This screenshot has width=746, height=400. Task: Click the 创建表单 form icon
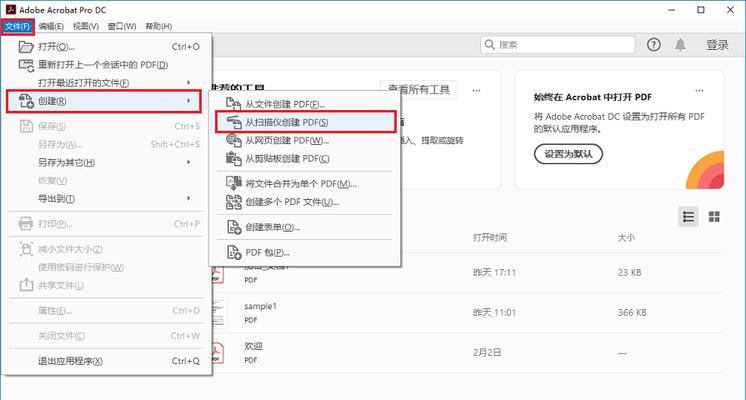pyautogui.click(x=234, y=227)
